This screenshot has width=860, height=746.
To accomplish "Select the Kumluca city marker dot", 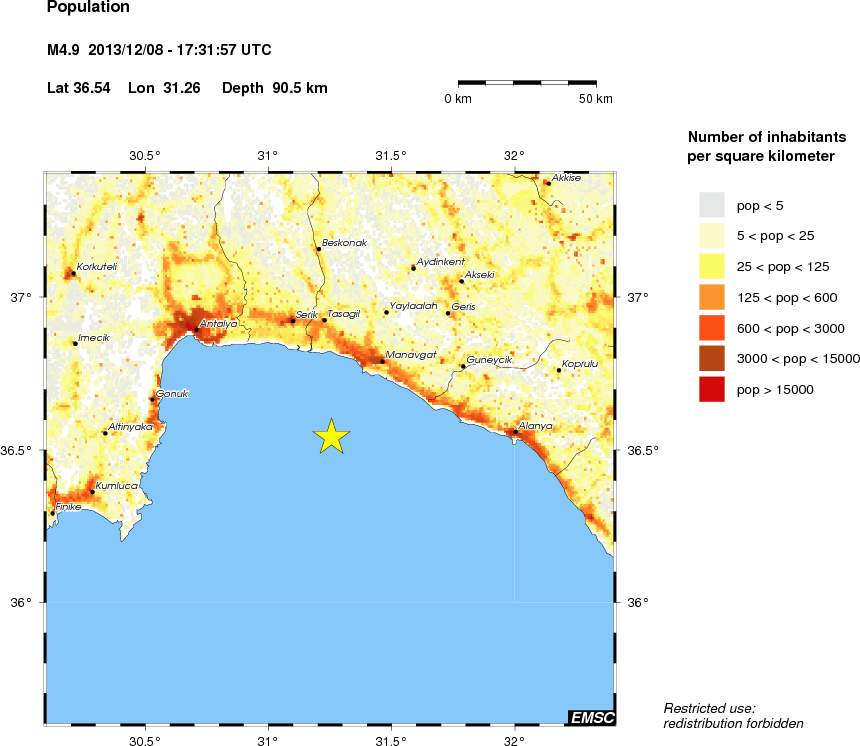I will pos(92,491).
